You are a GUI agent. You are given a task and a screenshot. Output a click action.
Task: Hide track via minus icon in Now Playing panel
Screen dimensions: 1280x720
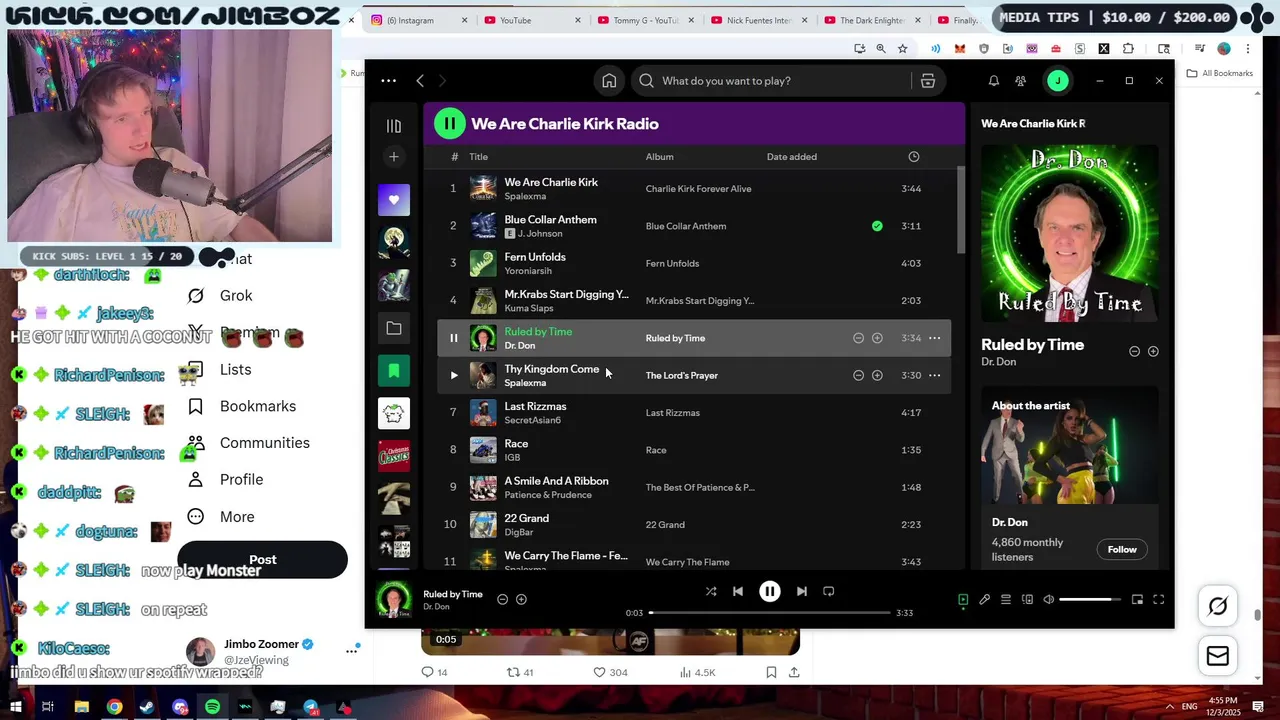[x=1134, y=351]
